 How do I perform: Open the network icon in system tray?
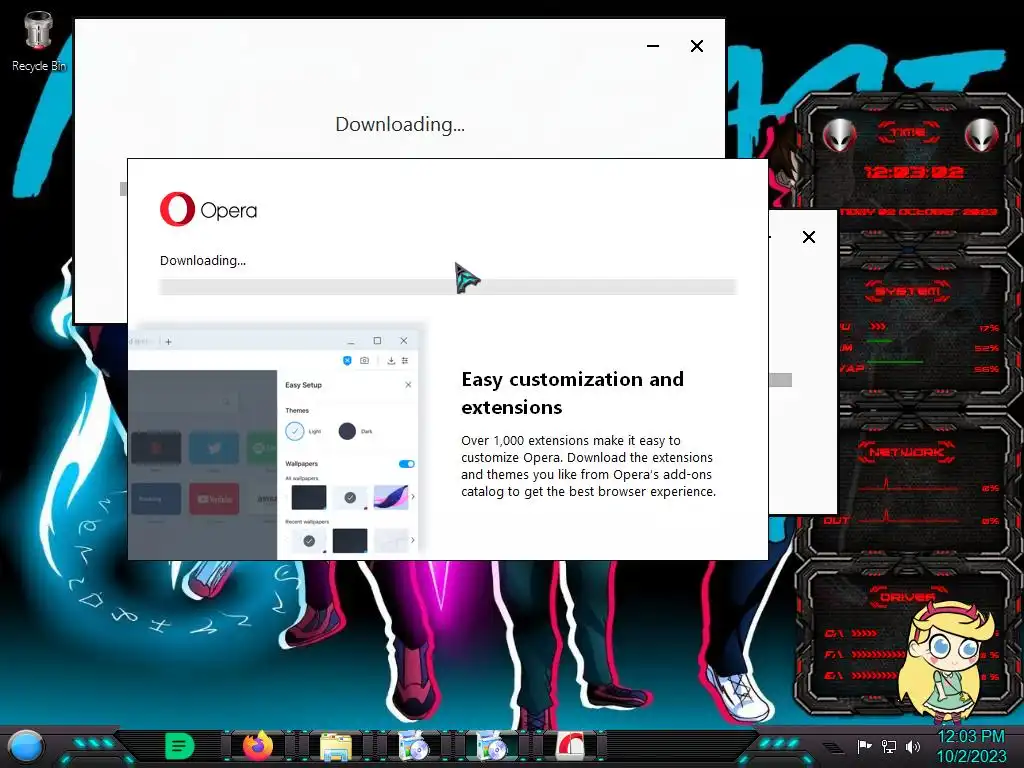(x=889, y=746)
